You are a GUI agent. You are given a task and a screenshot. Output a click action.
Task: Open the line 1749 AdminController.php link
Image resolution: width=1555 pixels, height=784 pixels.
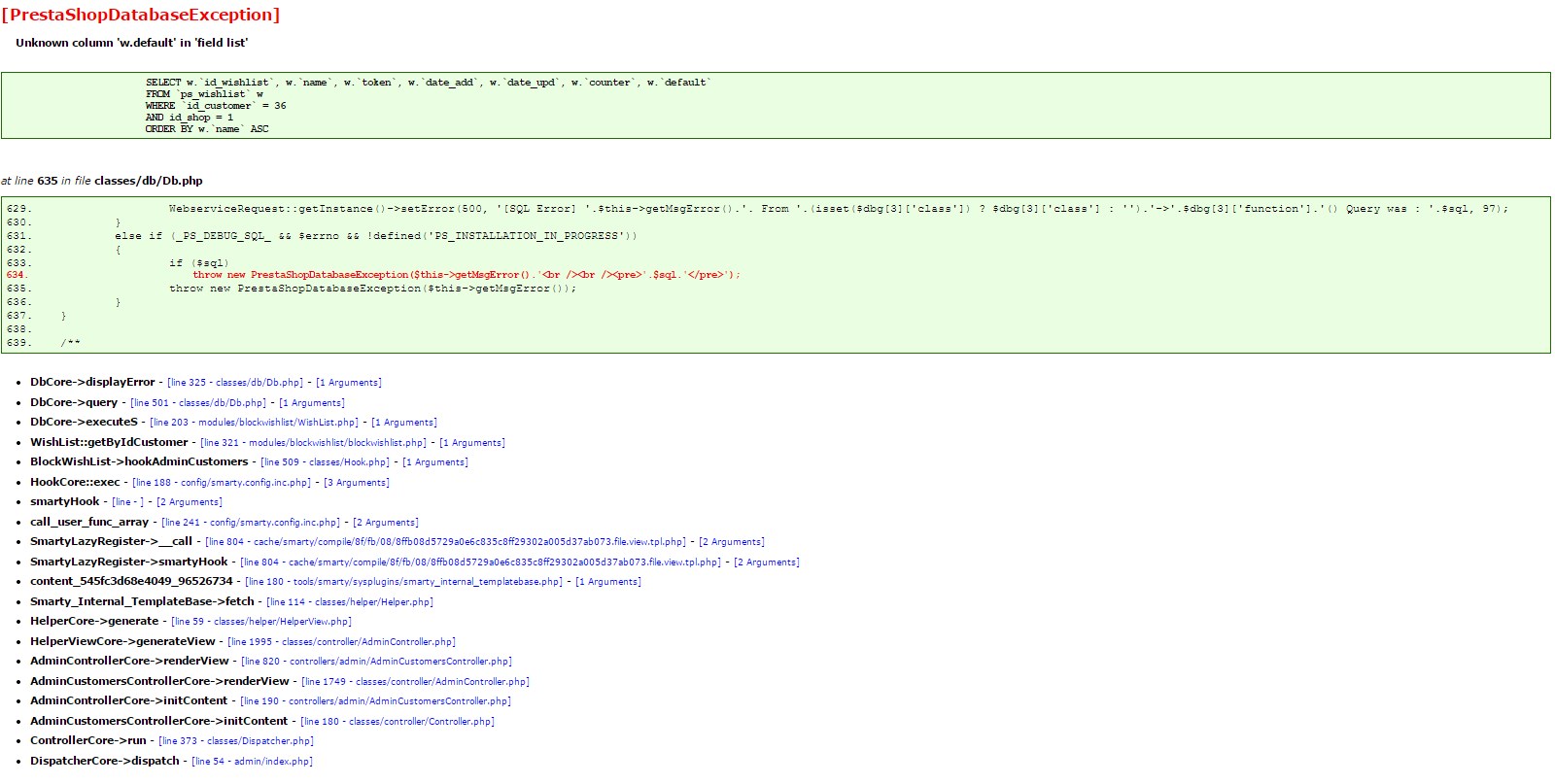[416, 682]
